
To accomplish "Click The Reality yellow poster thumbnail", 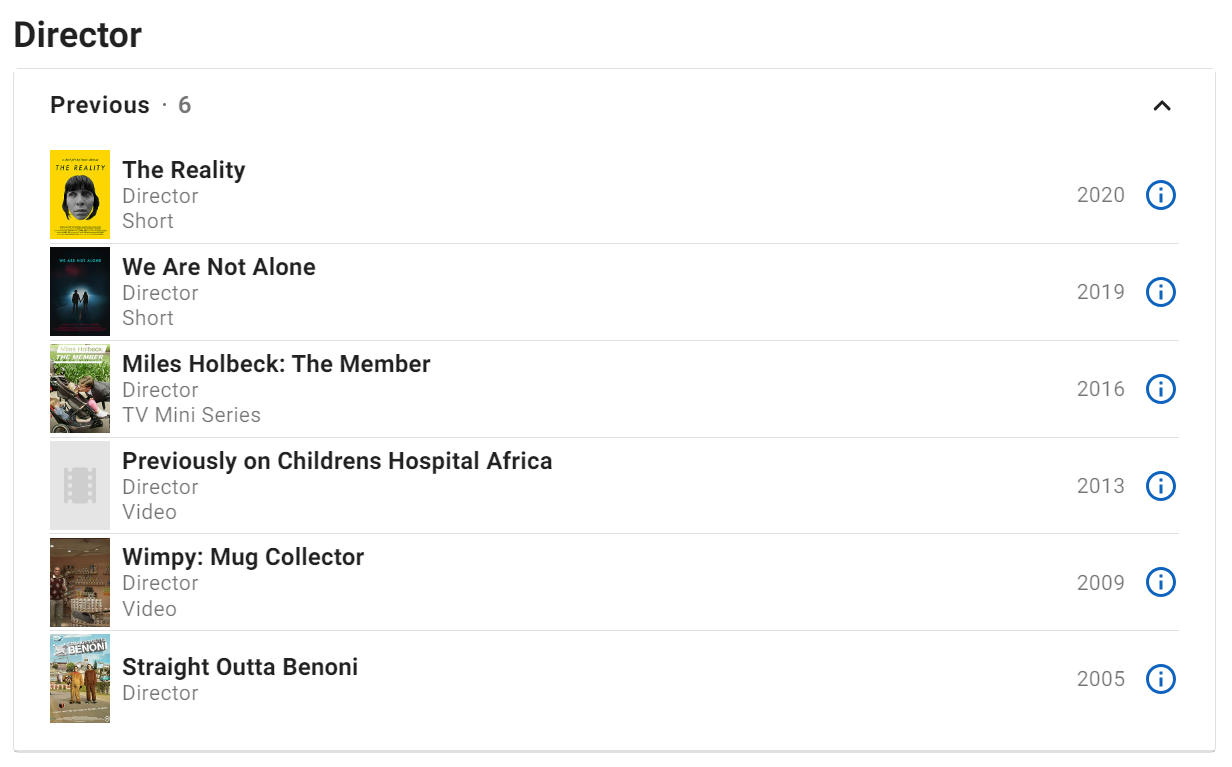I will coord(80,195).
